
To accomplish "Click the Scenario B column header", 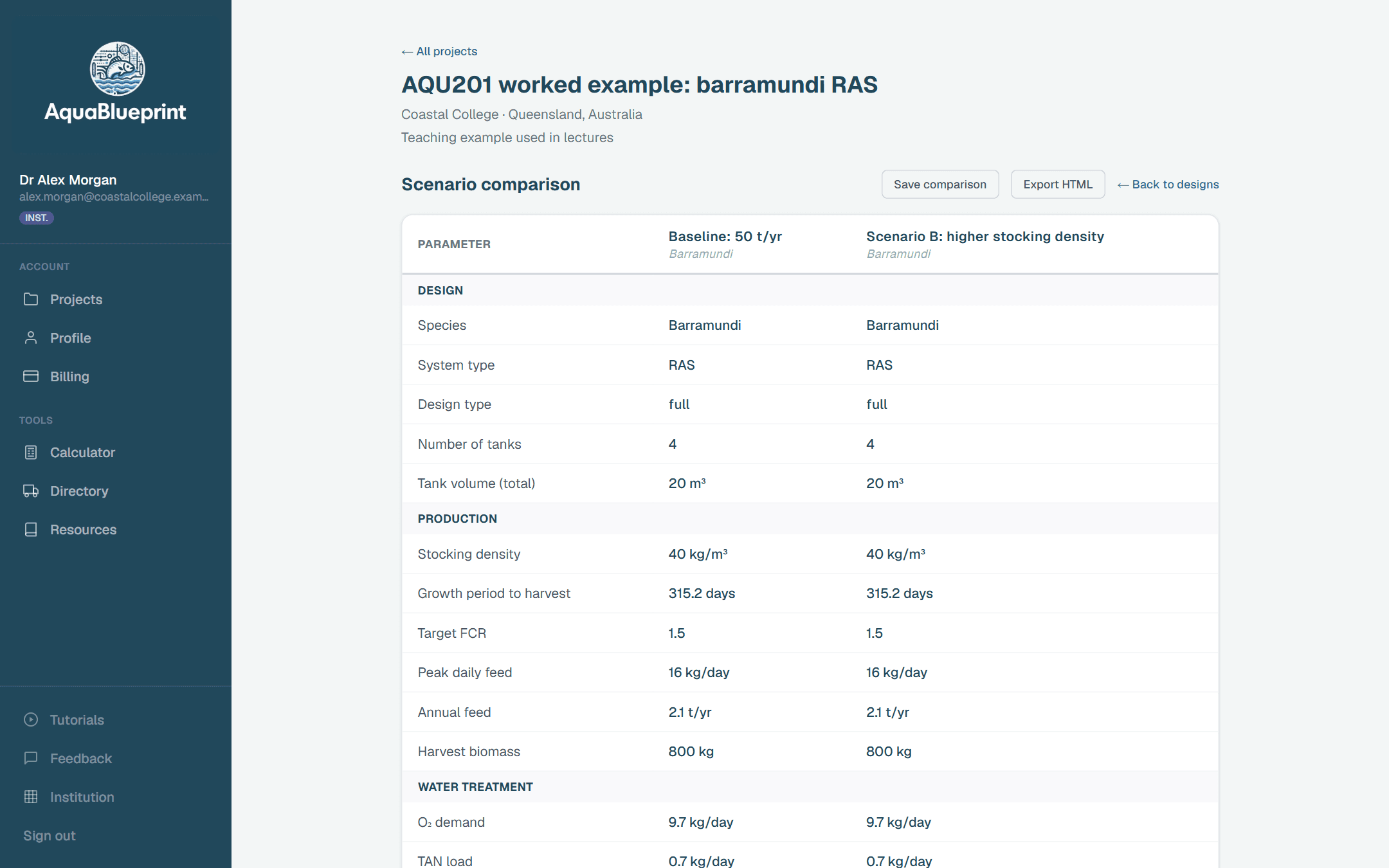I will pyautogui.click(x=985, y=237).
